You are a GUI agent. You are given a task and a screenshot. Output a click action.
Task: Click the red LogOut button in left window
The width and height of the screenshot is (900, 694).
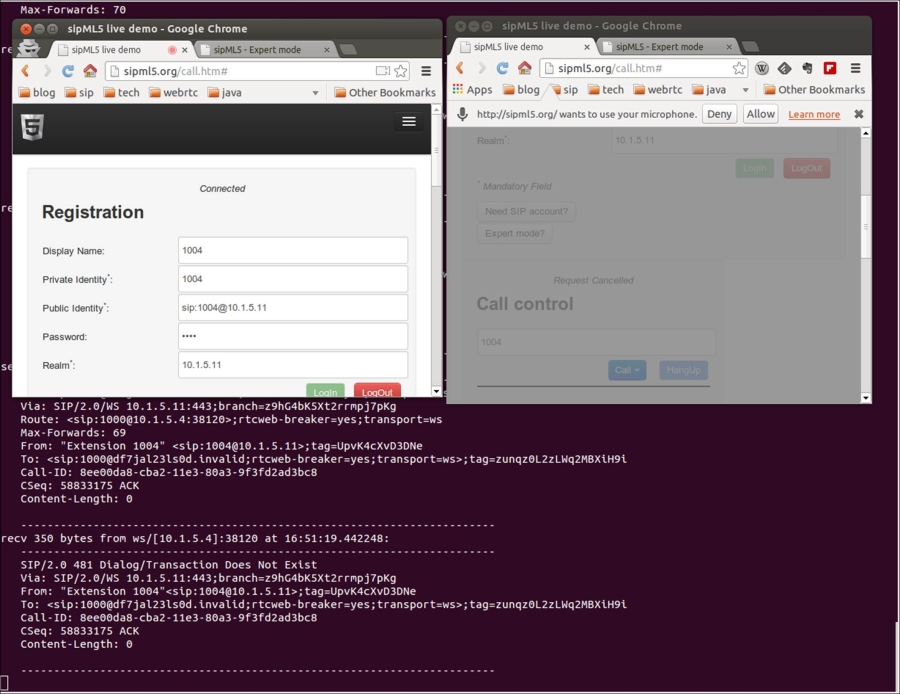coord(377,392)
